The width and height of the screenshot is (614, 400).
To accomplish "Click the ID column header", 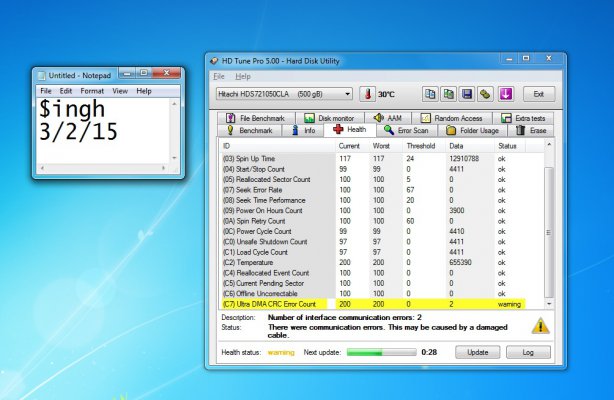I will 277,146.
